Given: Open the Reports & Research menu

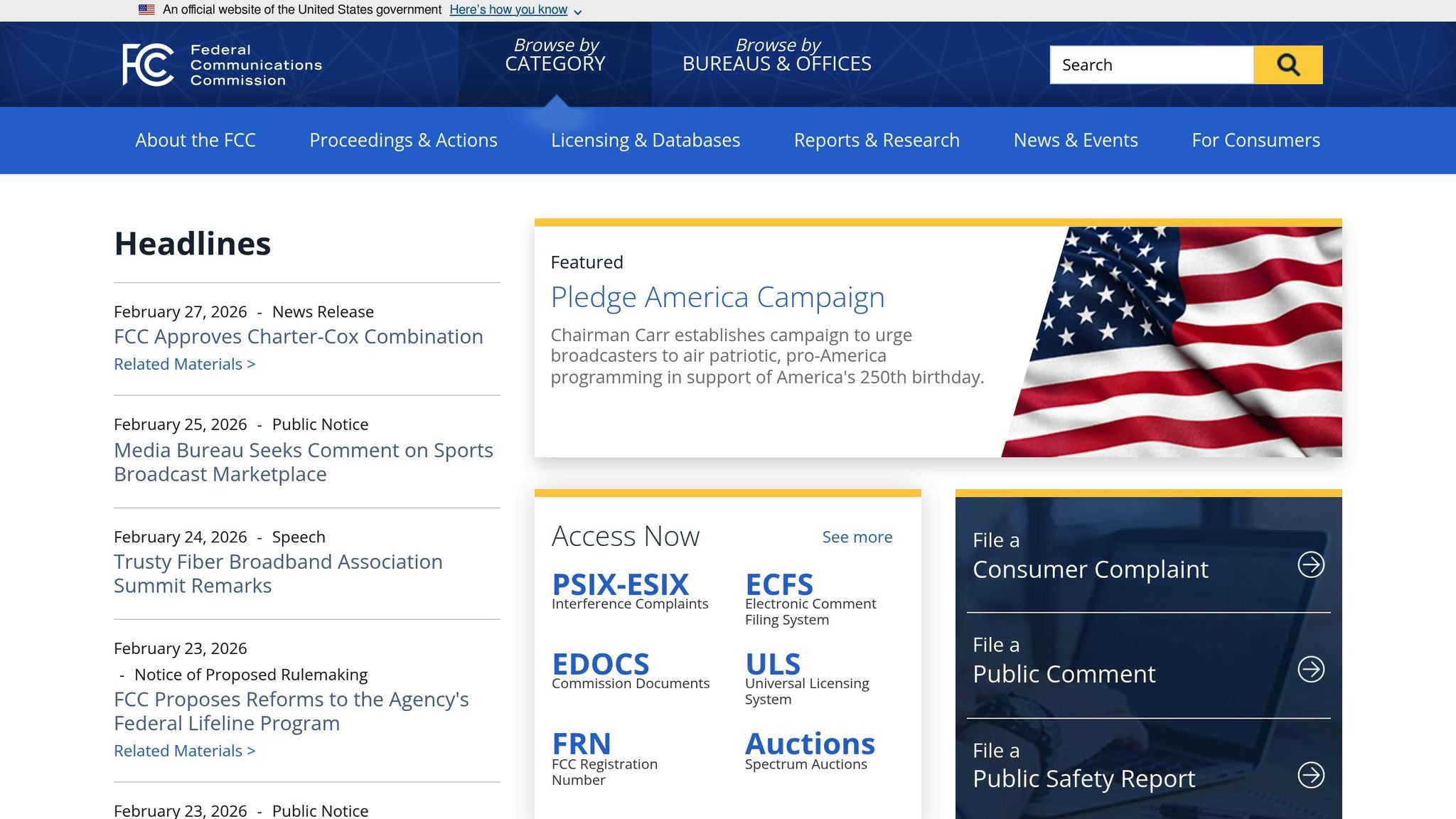Looking at the screenshot, I should click(877, 140).
